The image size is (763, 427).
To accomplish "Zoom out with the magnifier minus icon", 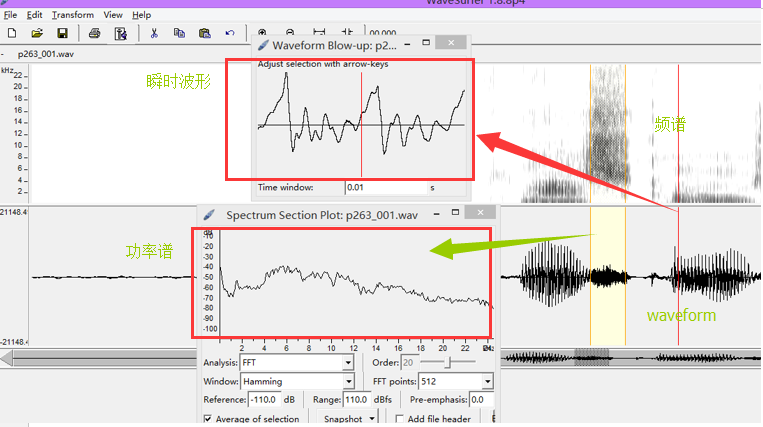I will [x=290, y=33].
